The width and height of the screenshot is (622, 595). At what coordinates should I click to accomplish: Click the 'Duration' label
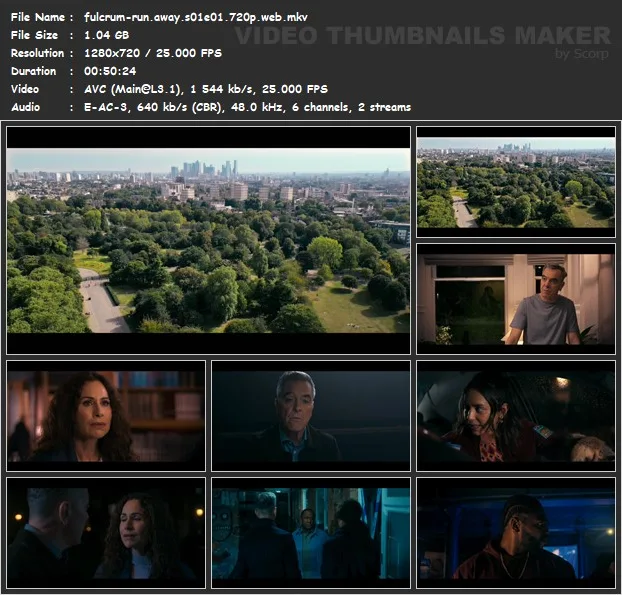(33, 71)
